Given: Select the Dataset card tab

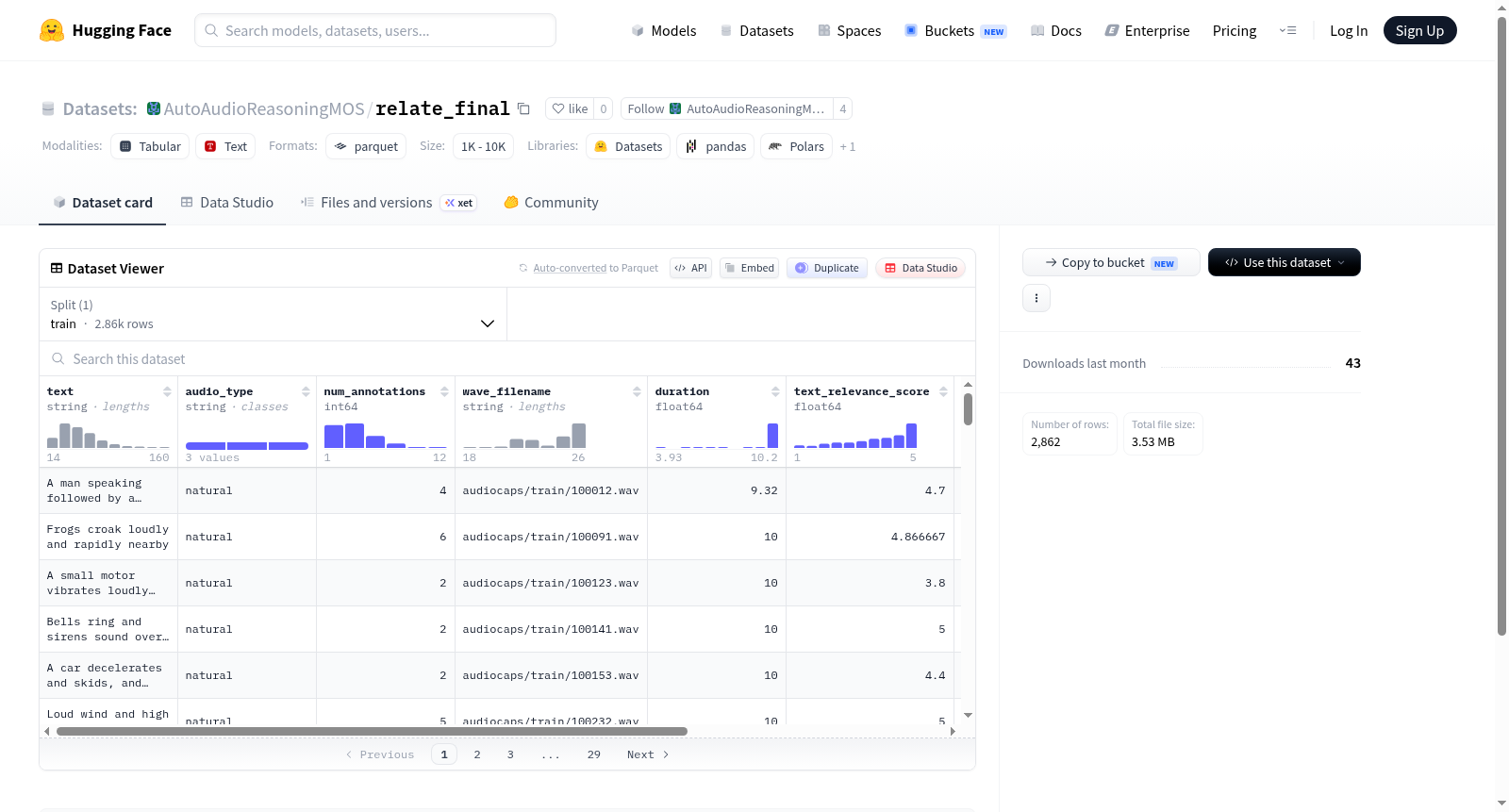Looking at the screenshot, I should pos(103,202).
